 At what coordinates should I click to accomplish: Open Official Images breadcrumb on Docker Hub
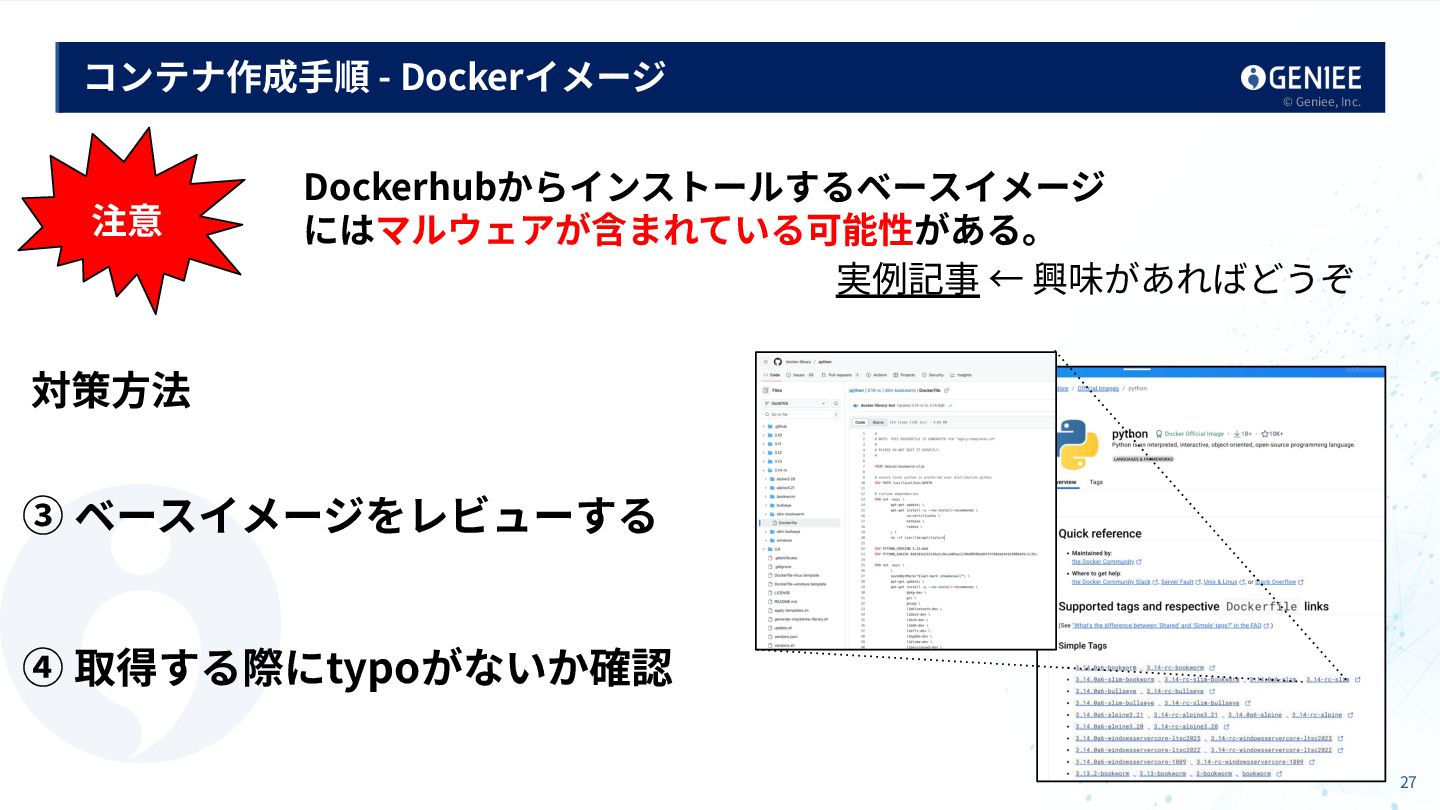coord(1098,388)
